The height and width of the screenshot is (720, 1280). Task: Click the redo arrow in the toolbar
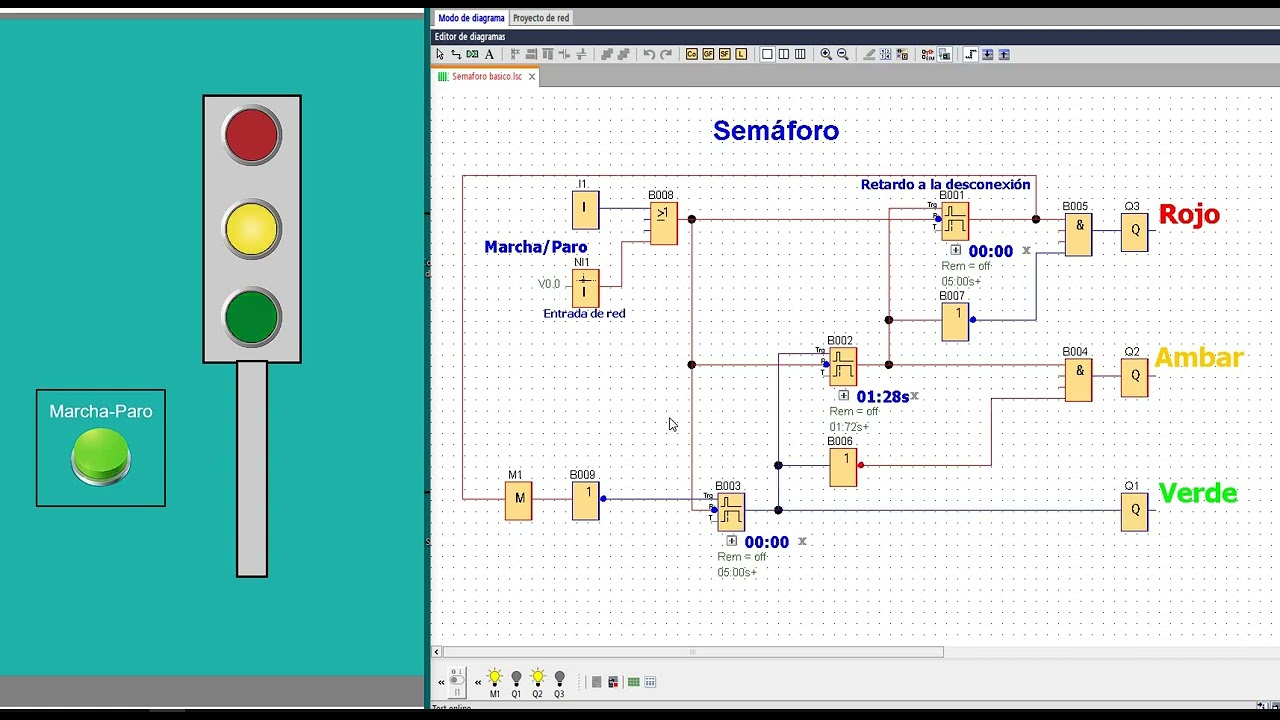coord(666,54)
